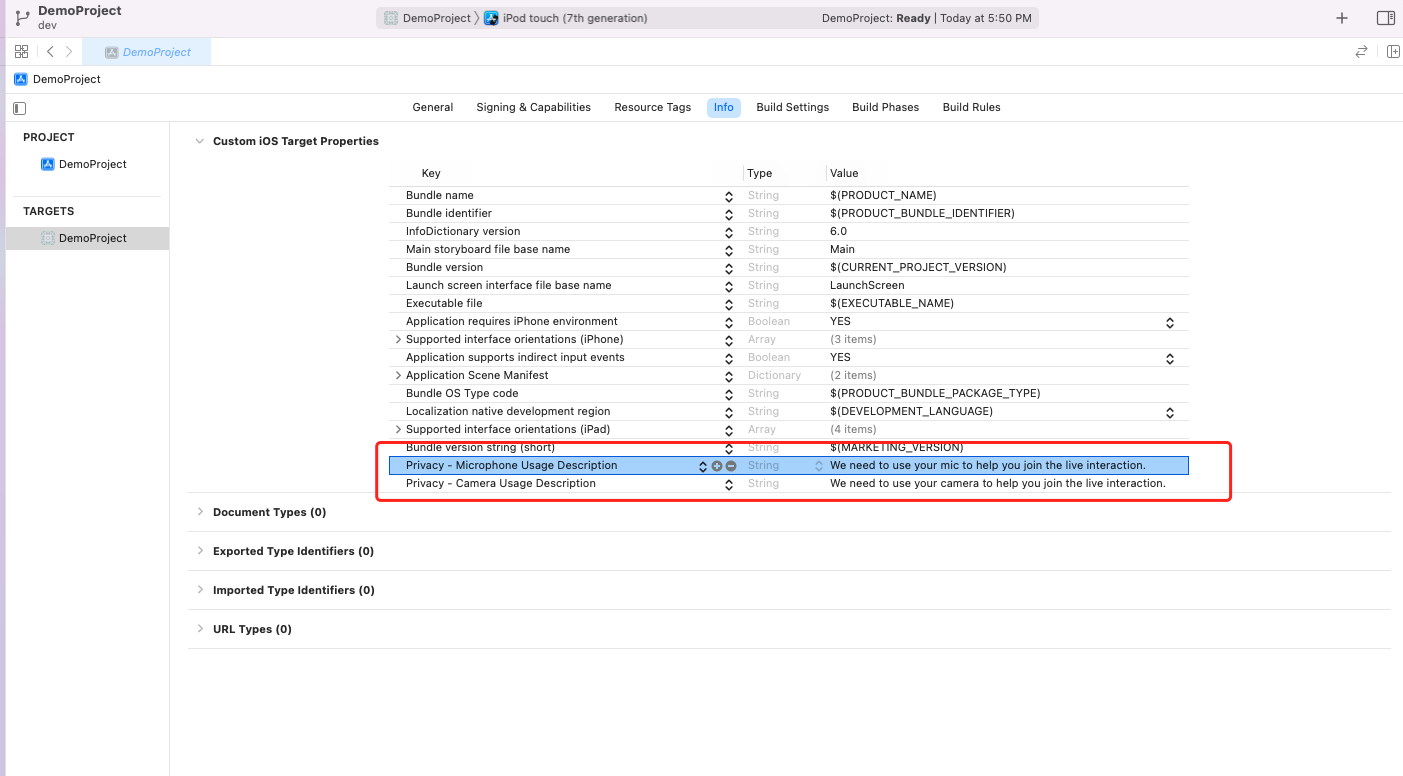Add an editor with the split-editor icon
The image size is (1403, 776).
click(x=1394, y=51)
